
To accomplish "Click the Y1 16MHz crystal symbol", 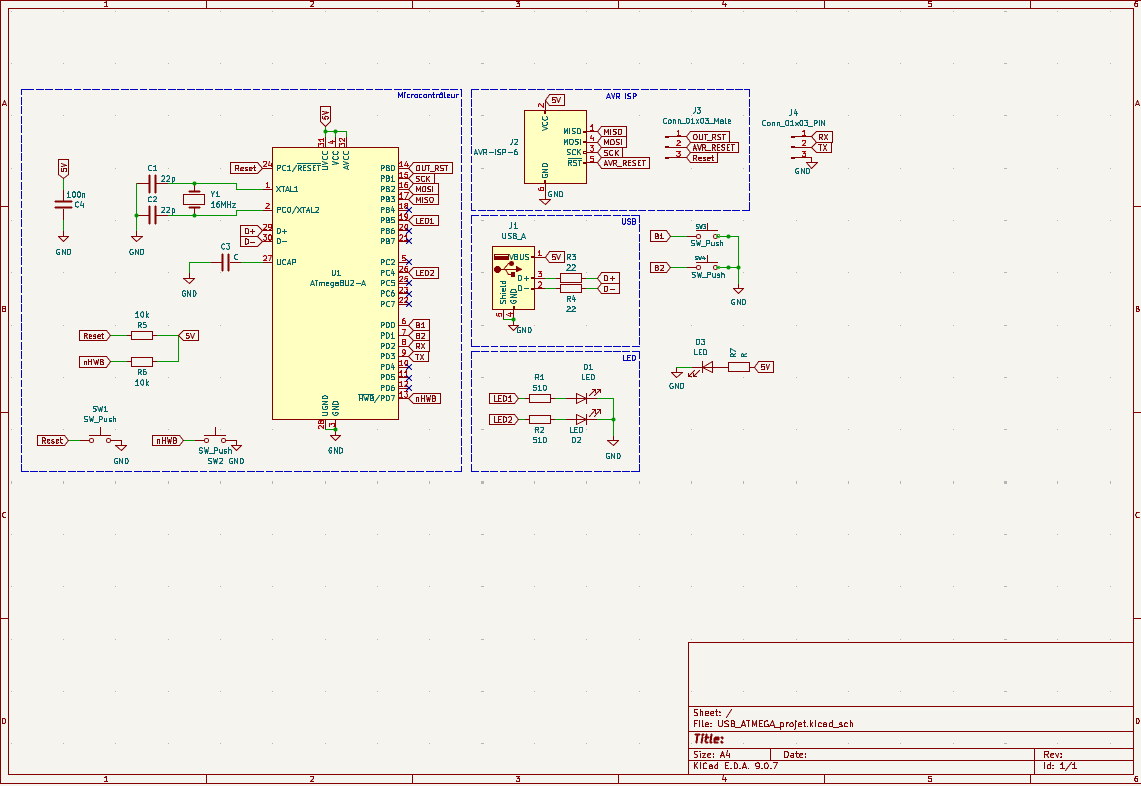I will tap(194, 199).
